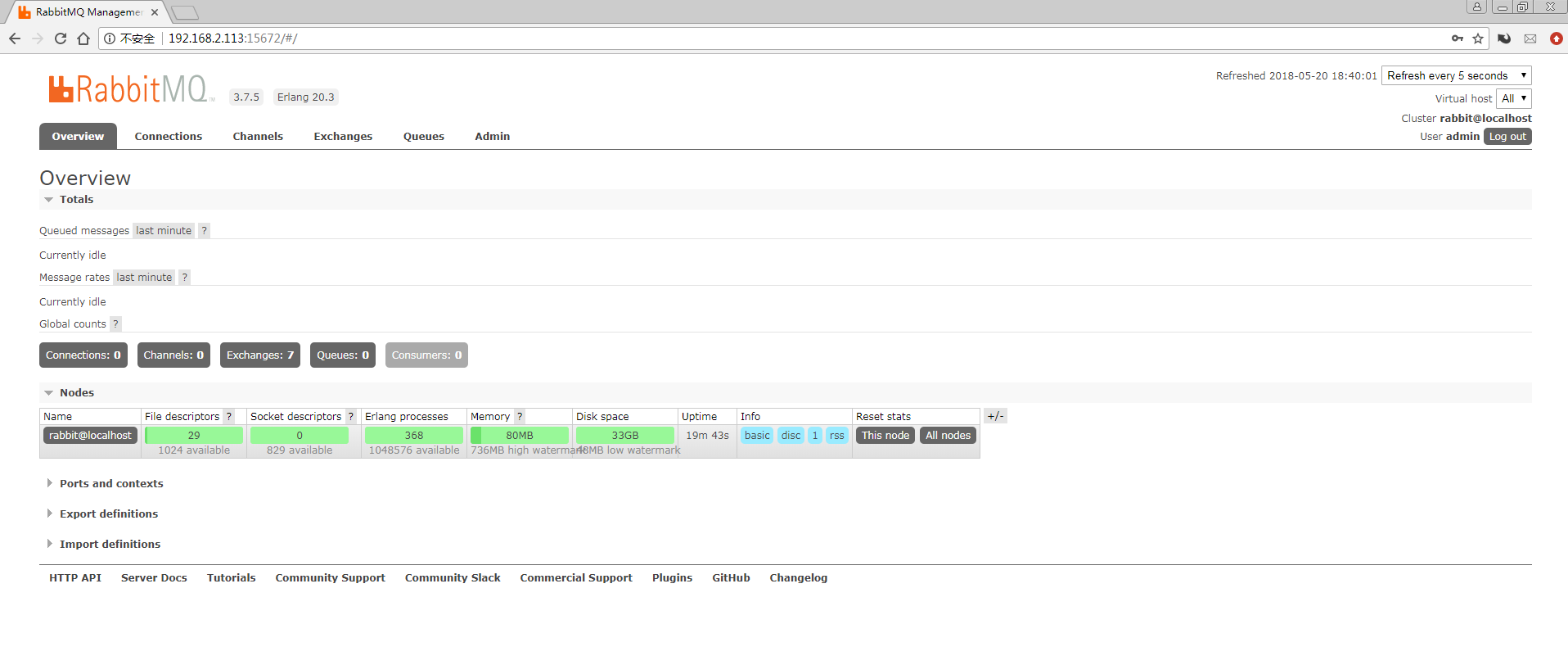Click the rss info tag
Image resolution: width=1568 pixels, height=656 pixels.
coord(836,436)
